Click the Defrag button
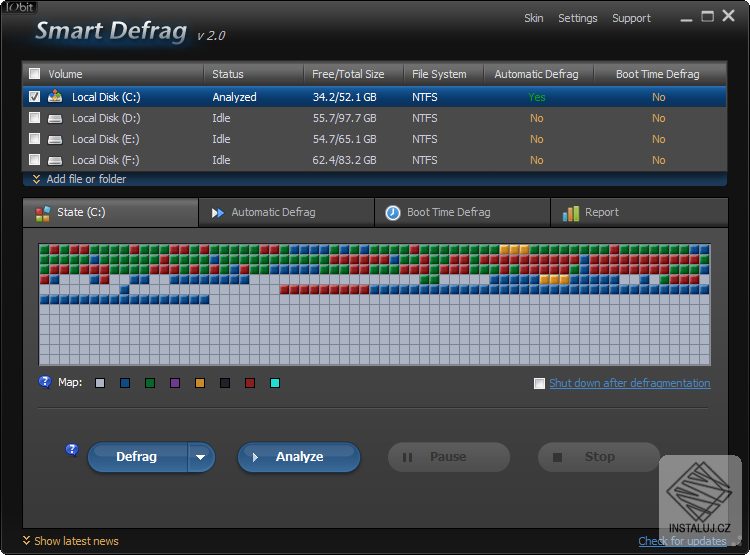The width and height of the screenshot is (750, 555). [138, 457]
